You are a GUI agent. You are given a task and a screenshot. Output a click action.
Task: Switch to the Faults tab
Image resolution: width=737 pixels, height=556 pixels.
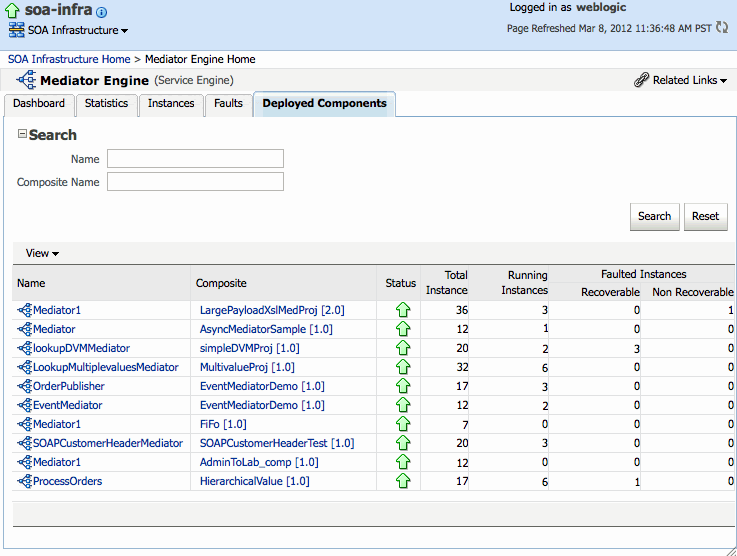click(228, 103)
